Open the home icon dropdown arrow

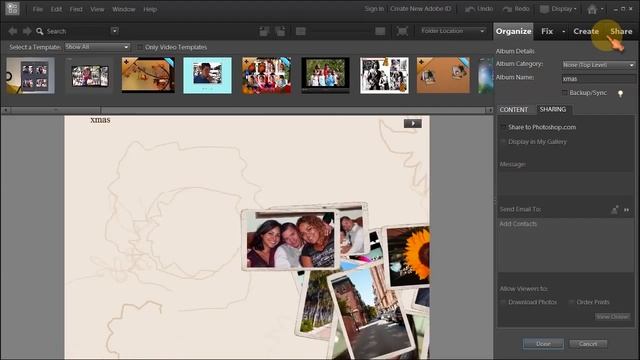602,9
